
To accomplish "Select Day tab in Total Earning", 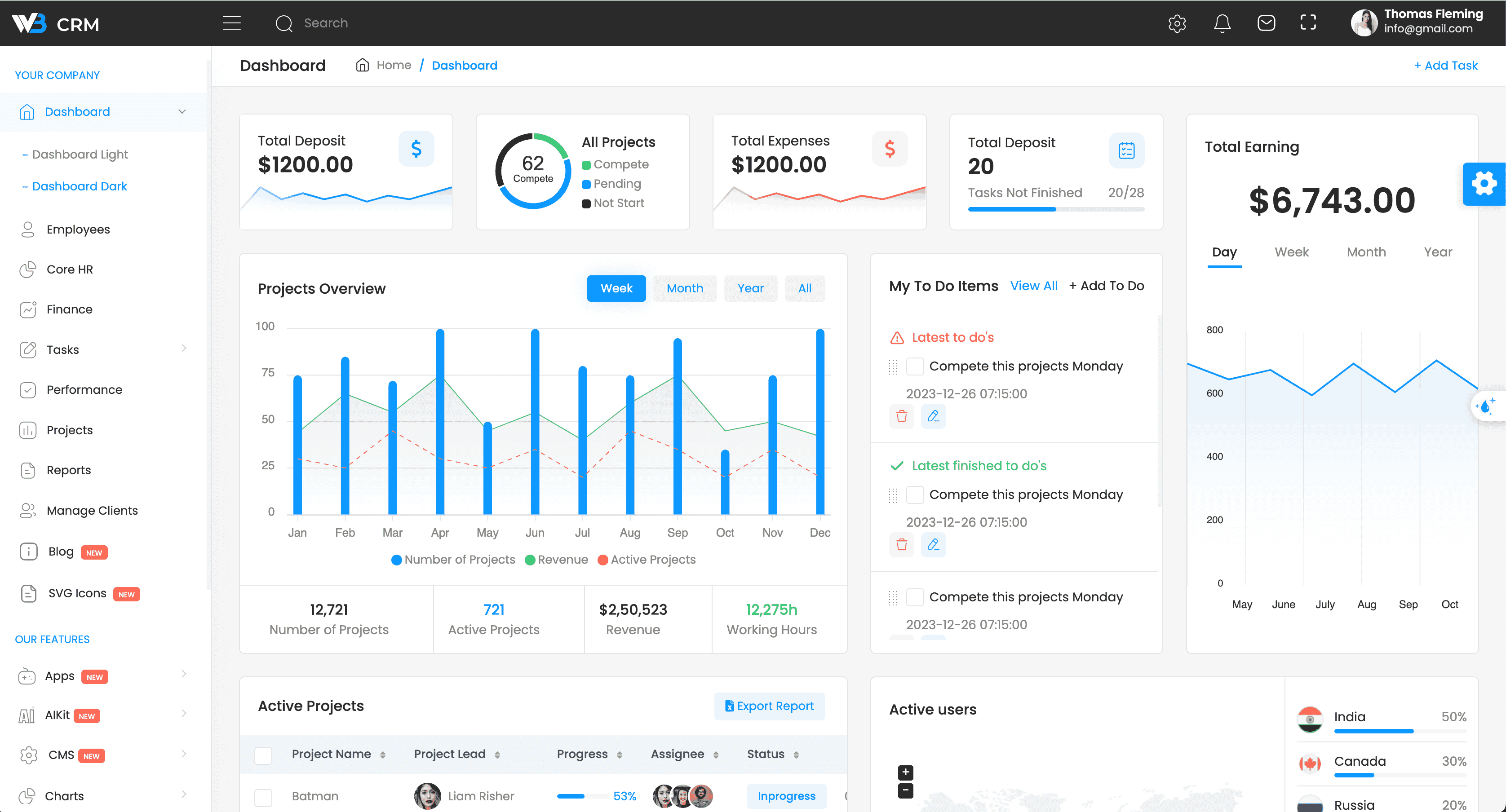I will tap(1224, 252).
